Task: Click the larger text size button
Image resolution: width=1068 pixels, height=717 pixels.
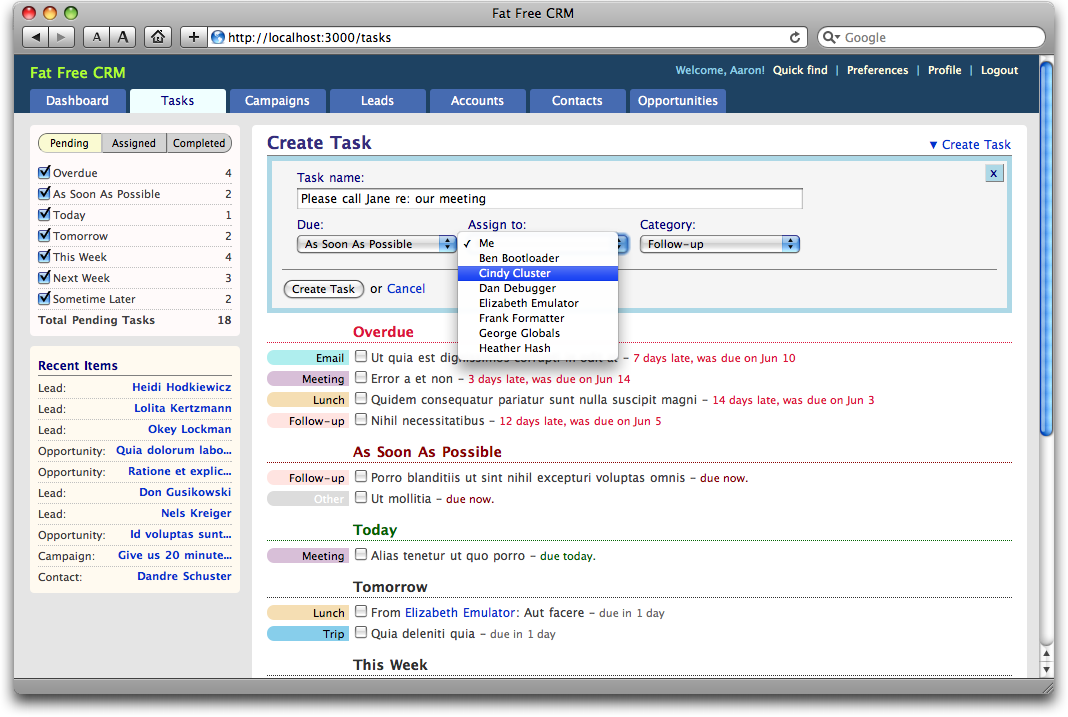Action: pyautogui.click(x=123, y=38)
